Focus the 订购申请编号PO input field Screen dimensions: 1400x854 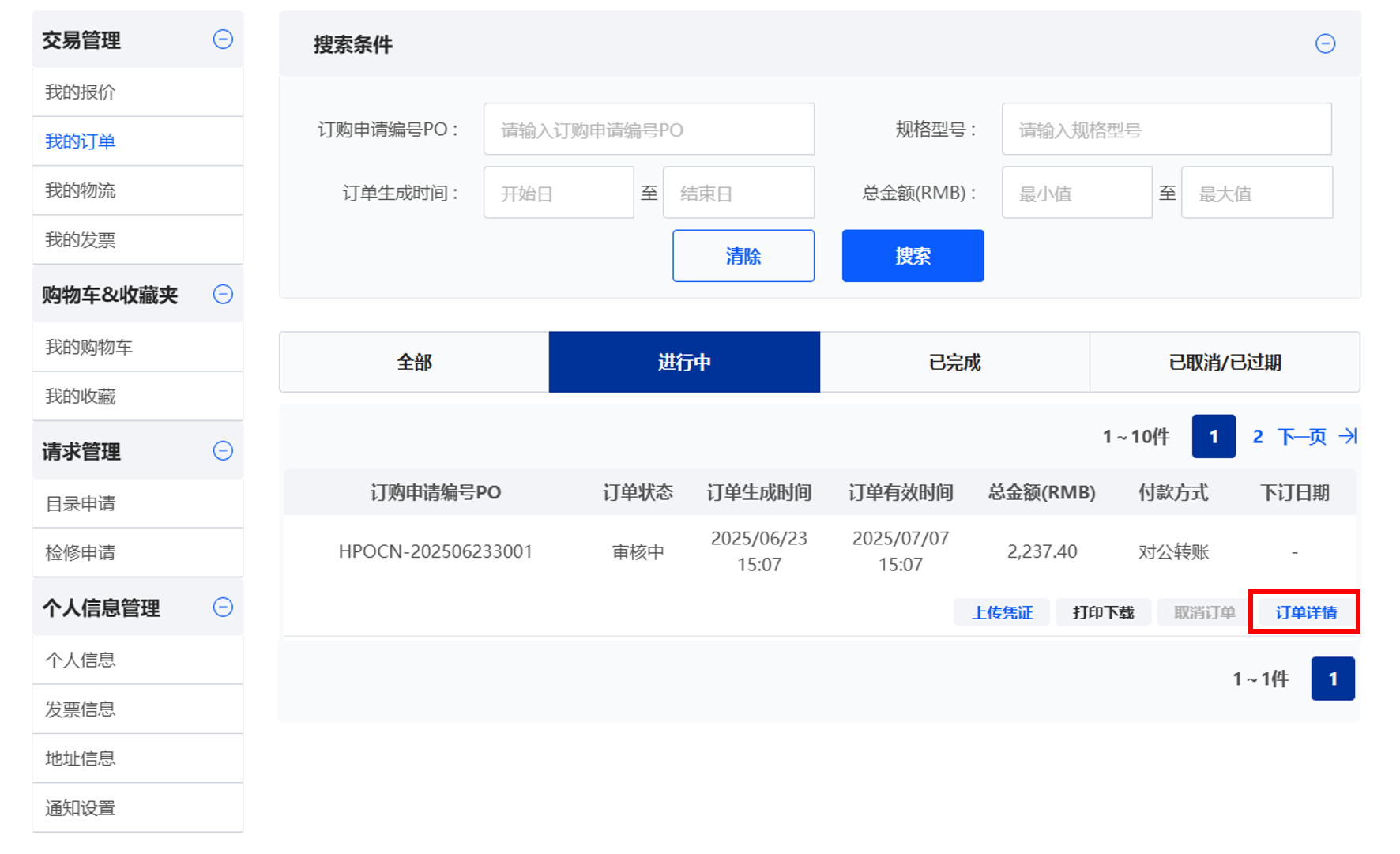tap(648, 130)
